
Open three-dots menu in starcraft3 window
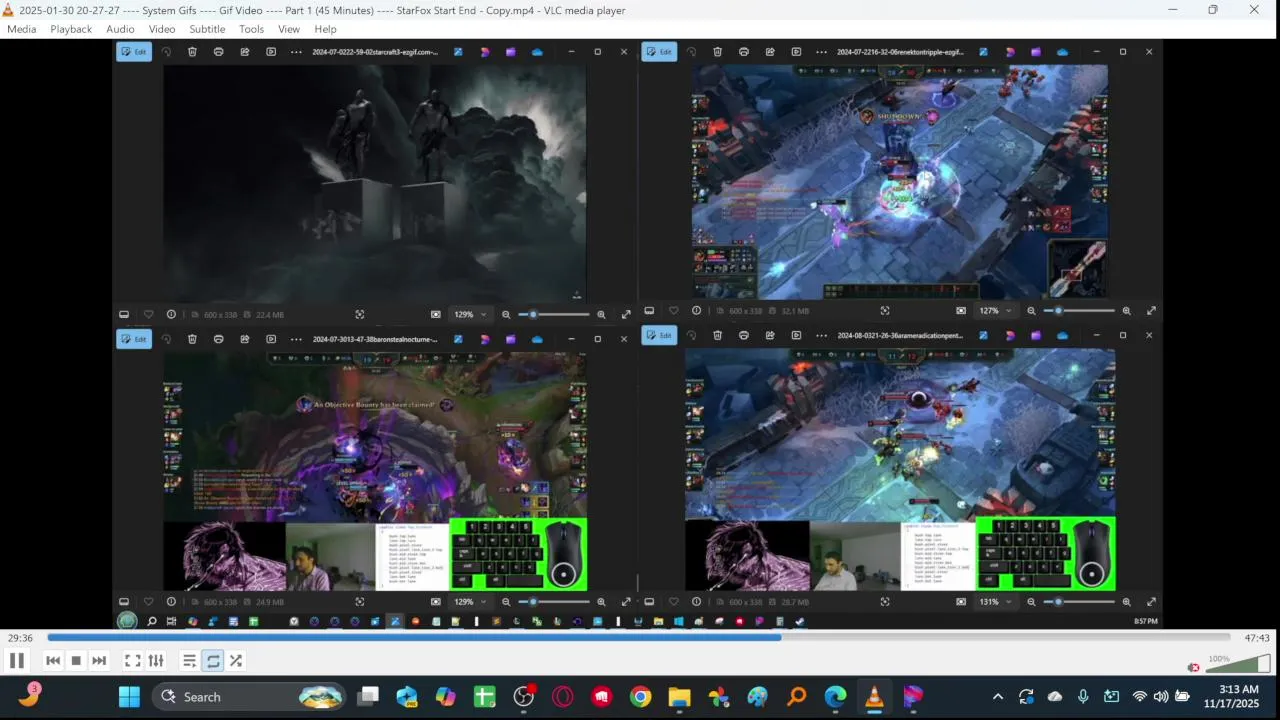click(296, 52)
